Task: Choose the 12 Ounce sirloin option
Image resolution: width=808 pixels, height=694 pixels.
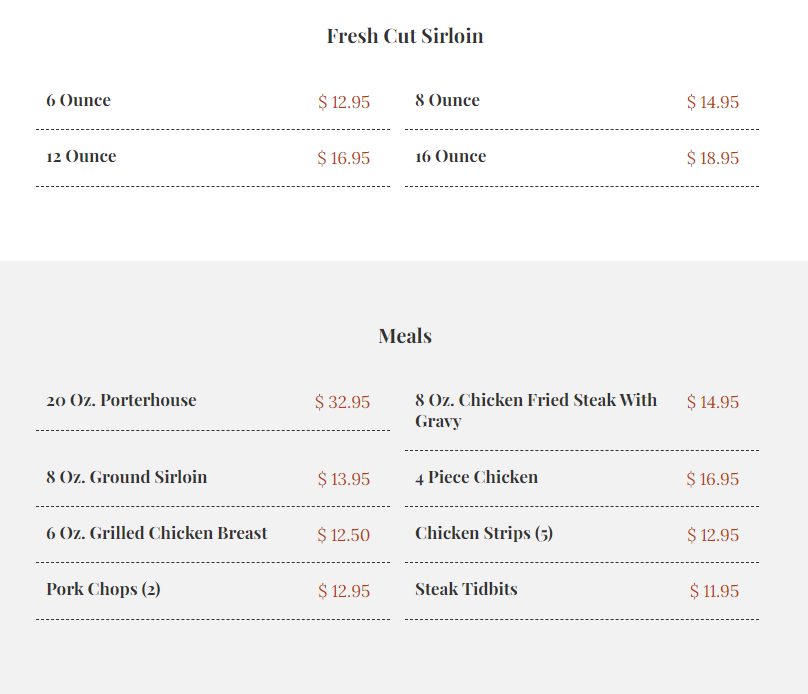Action: pyautogui.click(x=81, y=156)
